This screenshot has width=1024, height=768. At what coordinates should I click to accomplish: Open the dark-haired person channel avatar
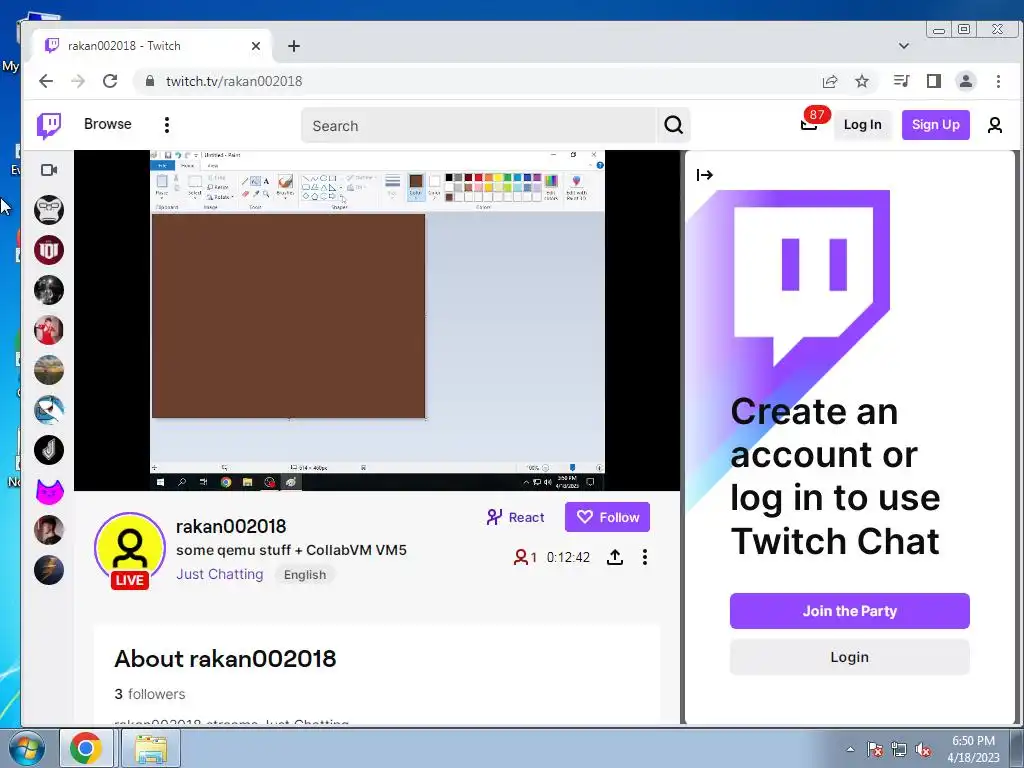click(x=49, y=530)
